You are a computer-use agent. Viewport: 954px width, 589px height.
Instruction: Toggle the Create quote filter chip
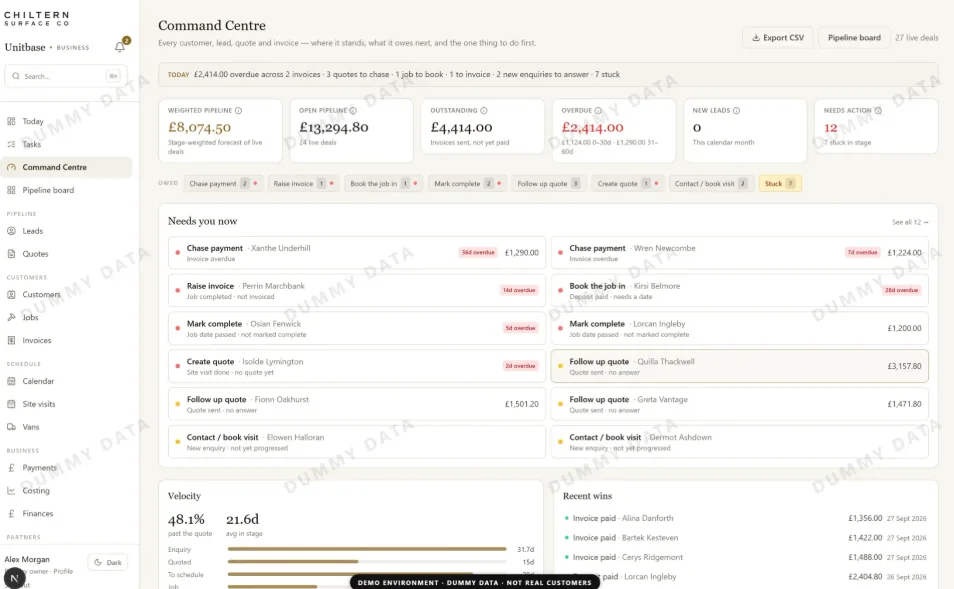tap(628, 183)
